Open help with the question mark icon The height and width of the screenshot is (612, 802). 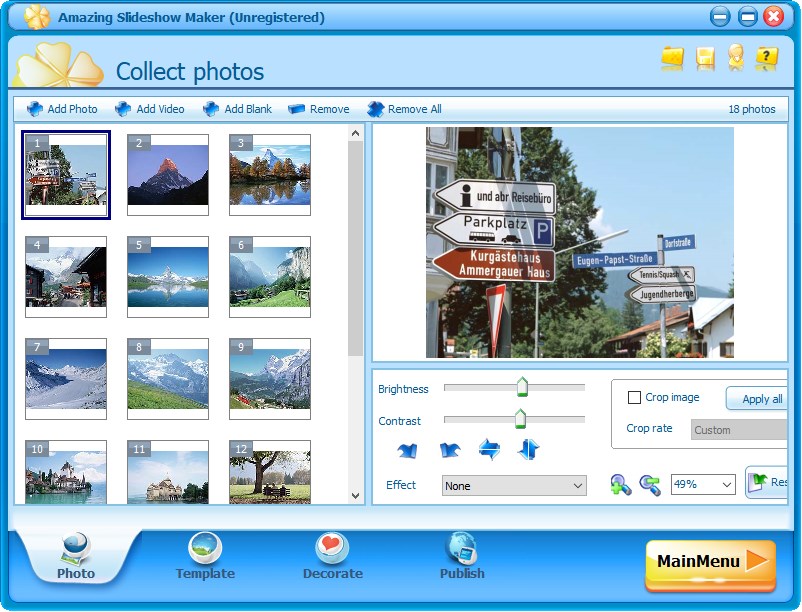[766, 57]
